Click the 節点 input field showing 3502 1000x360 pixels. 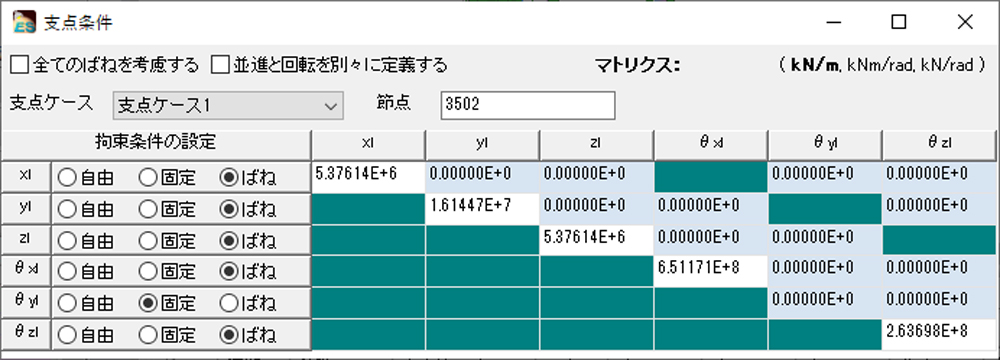(527, 105)
